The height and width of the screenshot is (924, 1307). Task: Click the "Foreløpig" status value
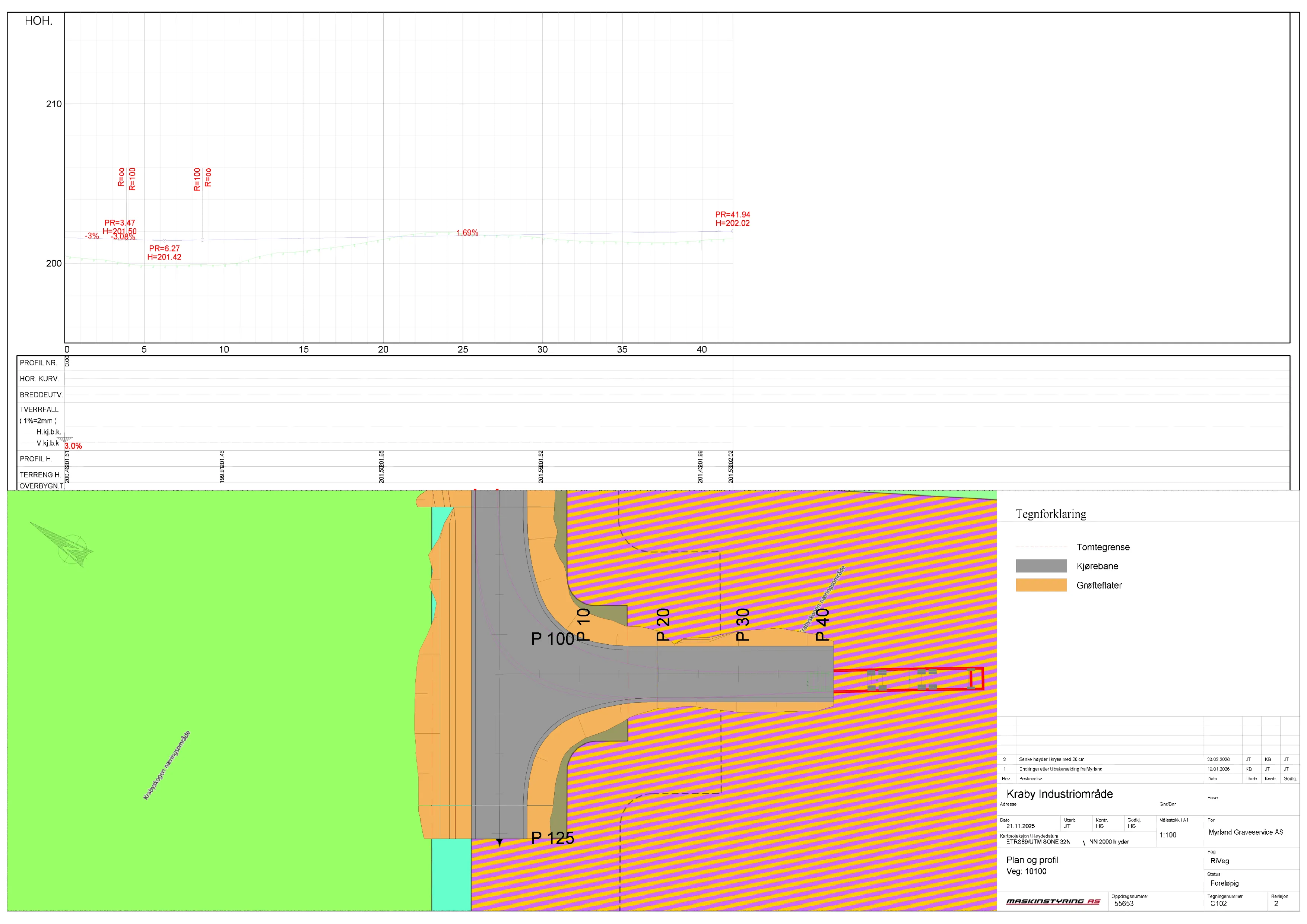pos(1224,883)
